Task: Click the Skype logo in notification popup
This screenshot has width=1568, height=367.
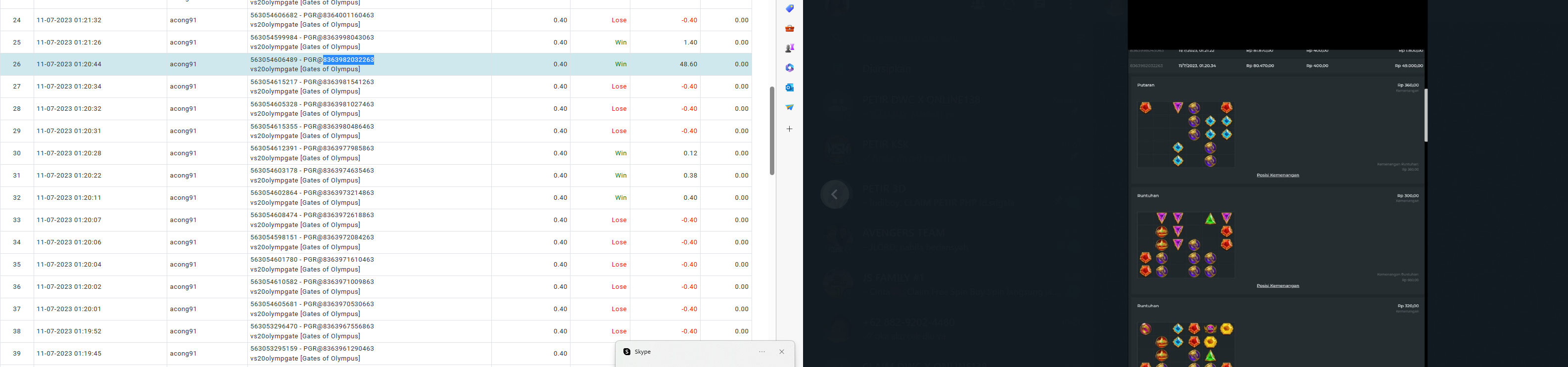Action: [x=627, y=352]
